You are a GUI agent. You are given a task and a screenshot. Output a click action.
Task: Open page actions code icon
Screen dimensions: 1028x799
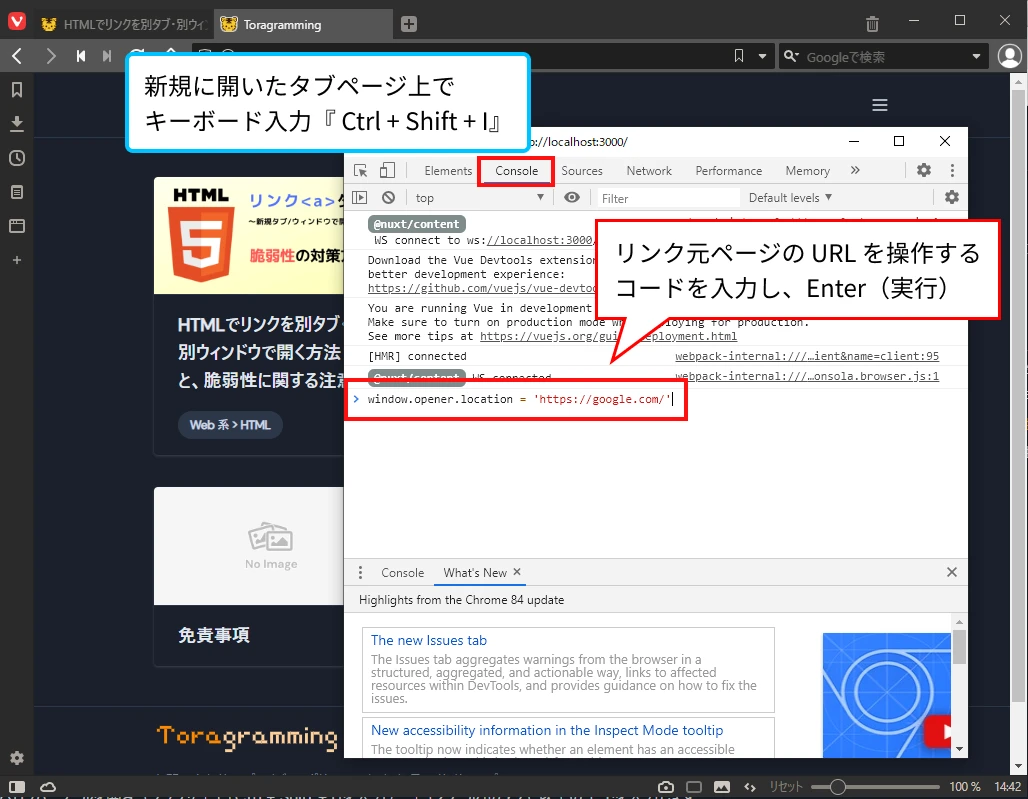tap(750, 787)
